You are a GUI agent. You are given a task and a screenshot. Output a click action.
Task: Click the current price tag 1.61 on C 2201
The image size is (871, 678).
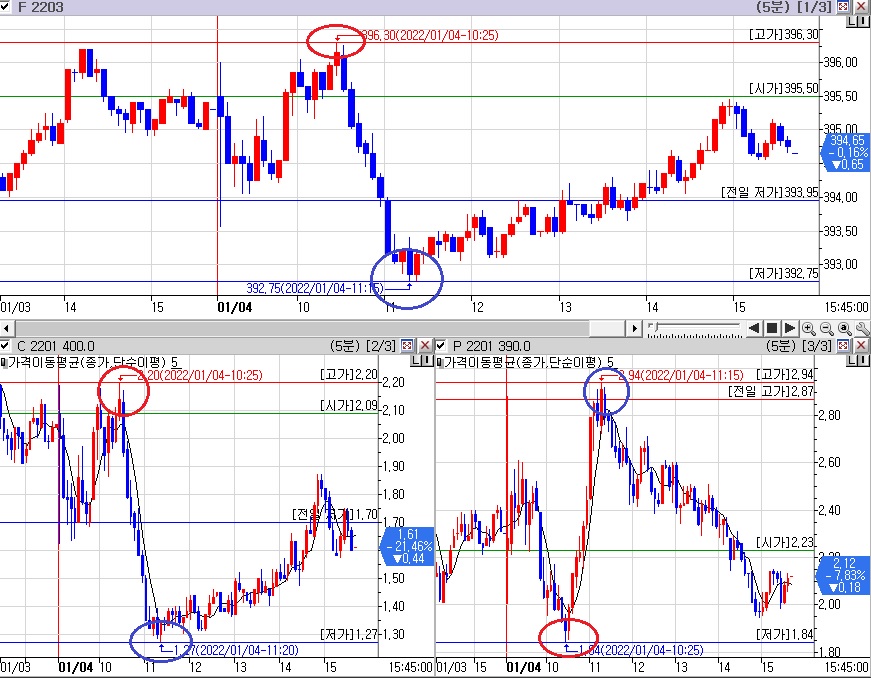(409, 546)
